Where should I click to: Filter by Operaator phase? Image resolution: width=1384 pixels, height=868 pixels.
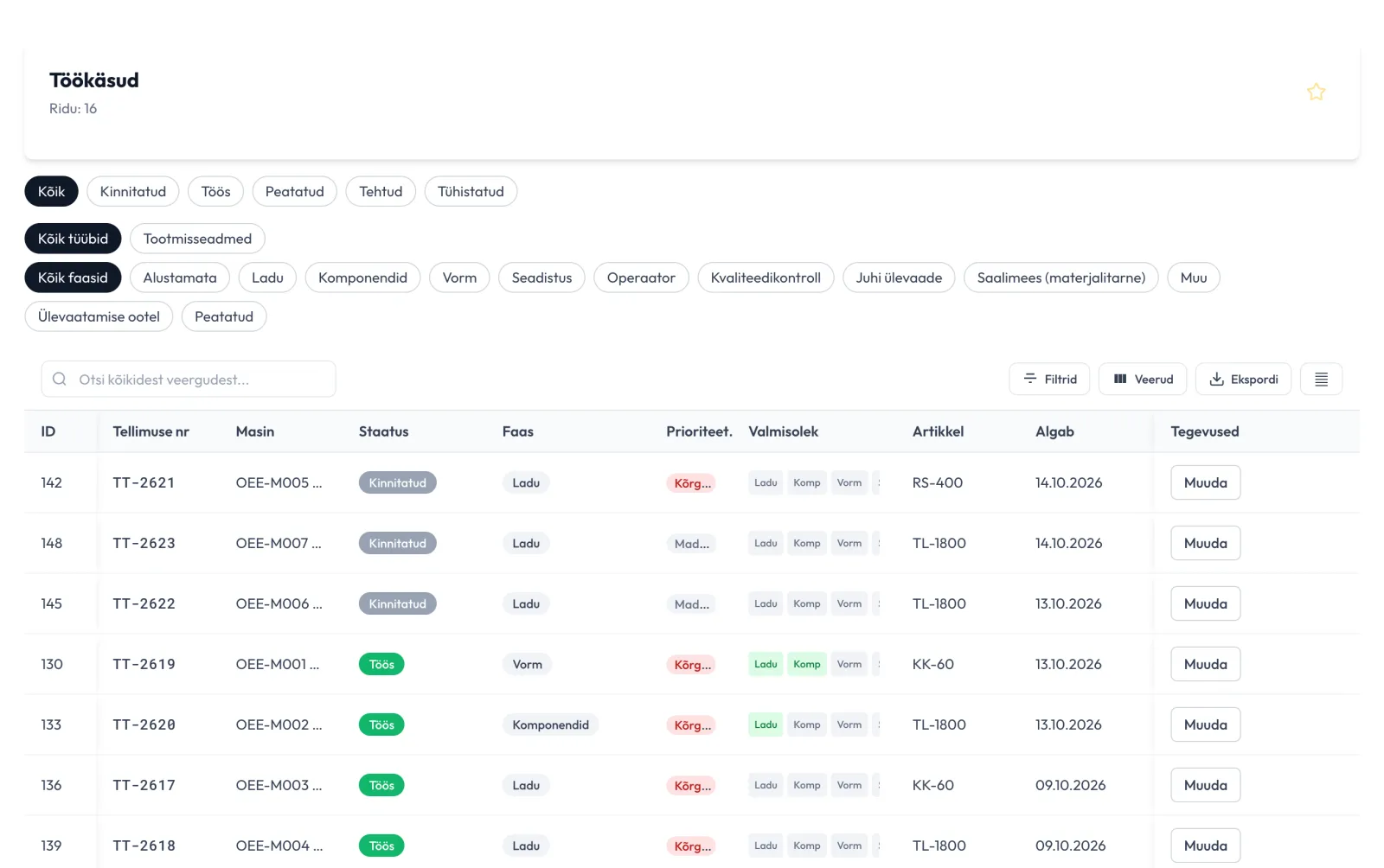coord(641,278)
